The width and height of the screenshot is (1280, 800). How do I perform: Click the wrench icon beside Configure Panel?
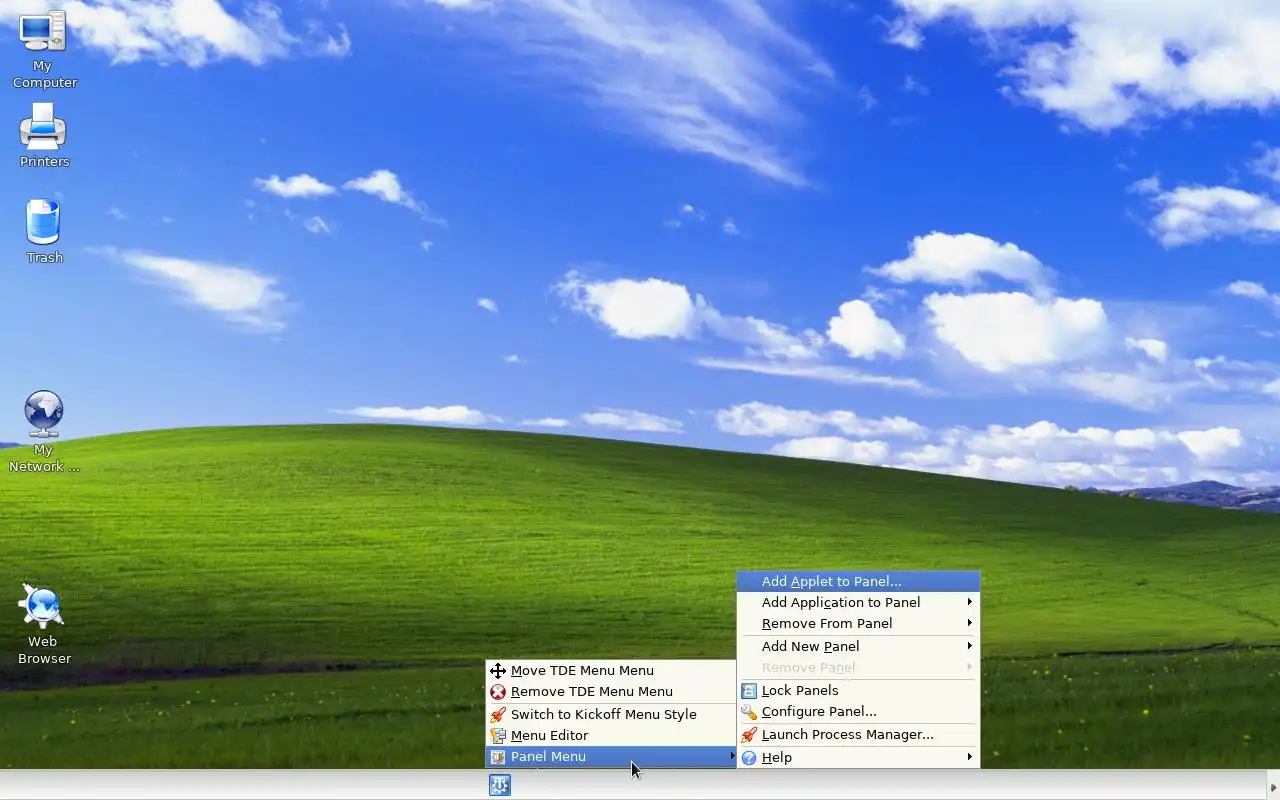[749, 712]
